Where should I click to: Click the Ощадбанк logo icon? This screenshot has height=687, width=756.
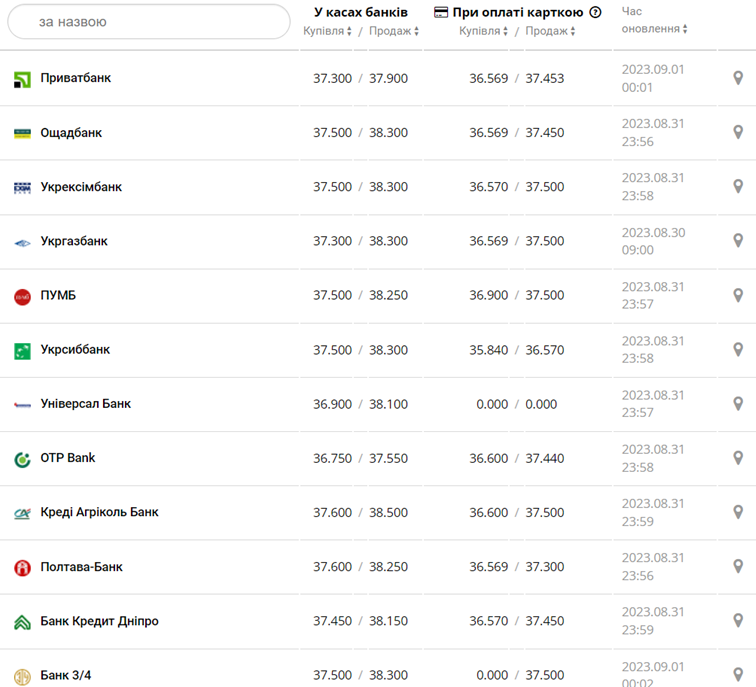pos(22,133)
